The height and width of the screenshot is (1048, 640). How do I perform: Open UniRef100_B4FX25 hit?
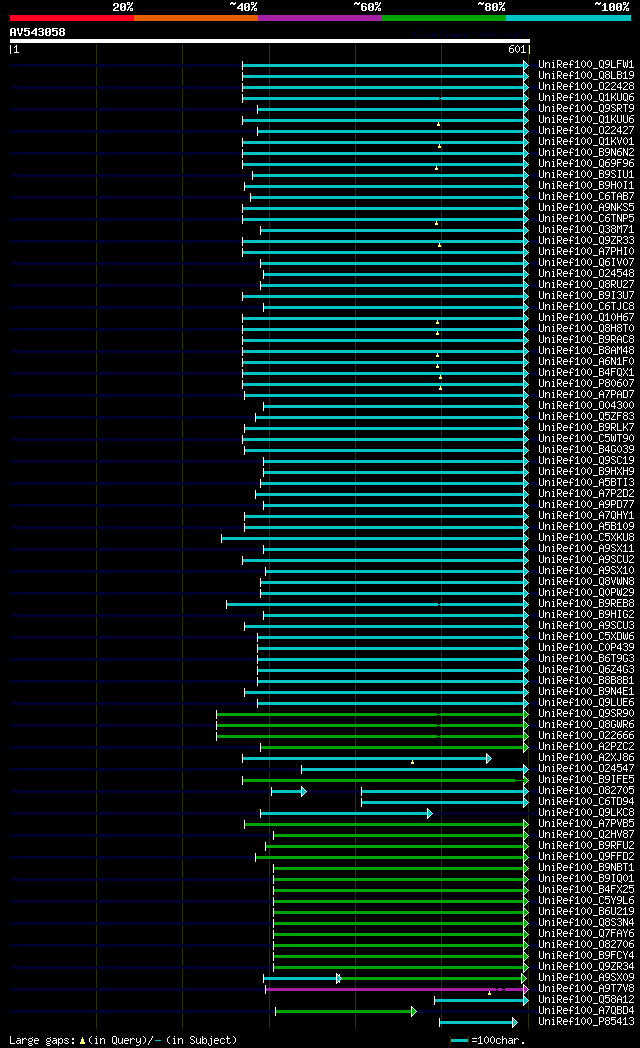pyautogui.click(x=586, y=890)
